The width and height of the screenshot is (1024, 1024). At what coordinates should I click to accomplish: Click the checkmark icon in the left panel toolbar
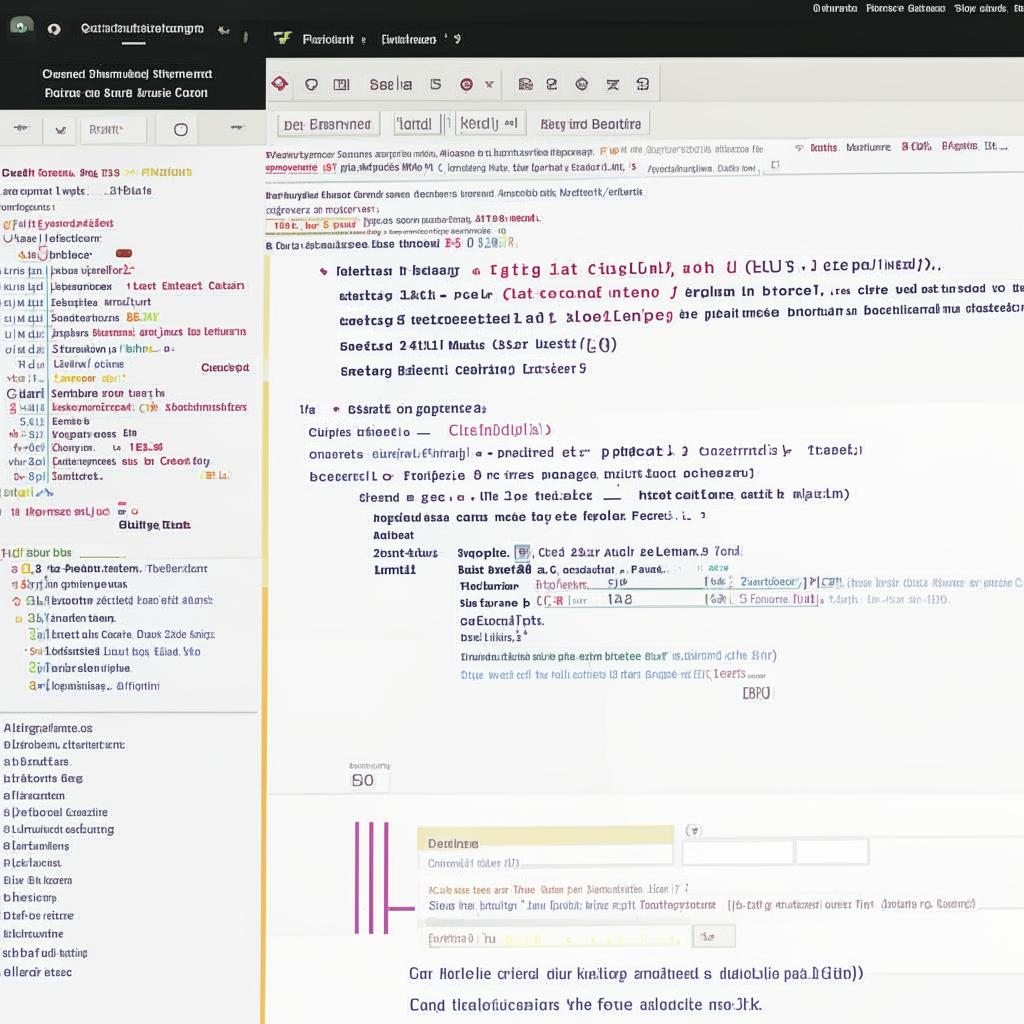click(x=61, y=130)
